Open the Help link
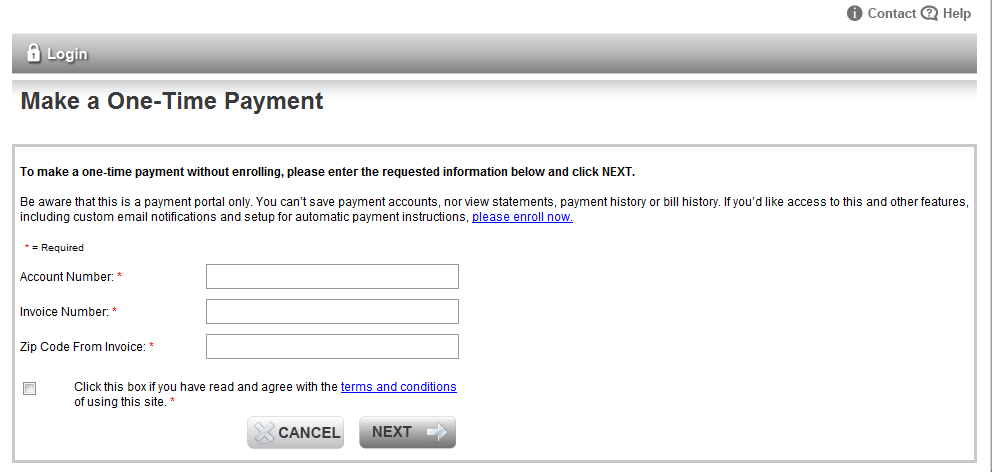 point(957,13)
